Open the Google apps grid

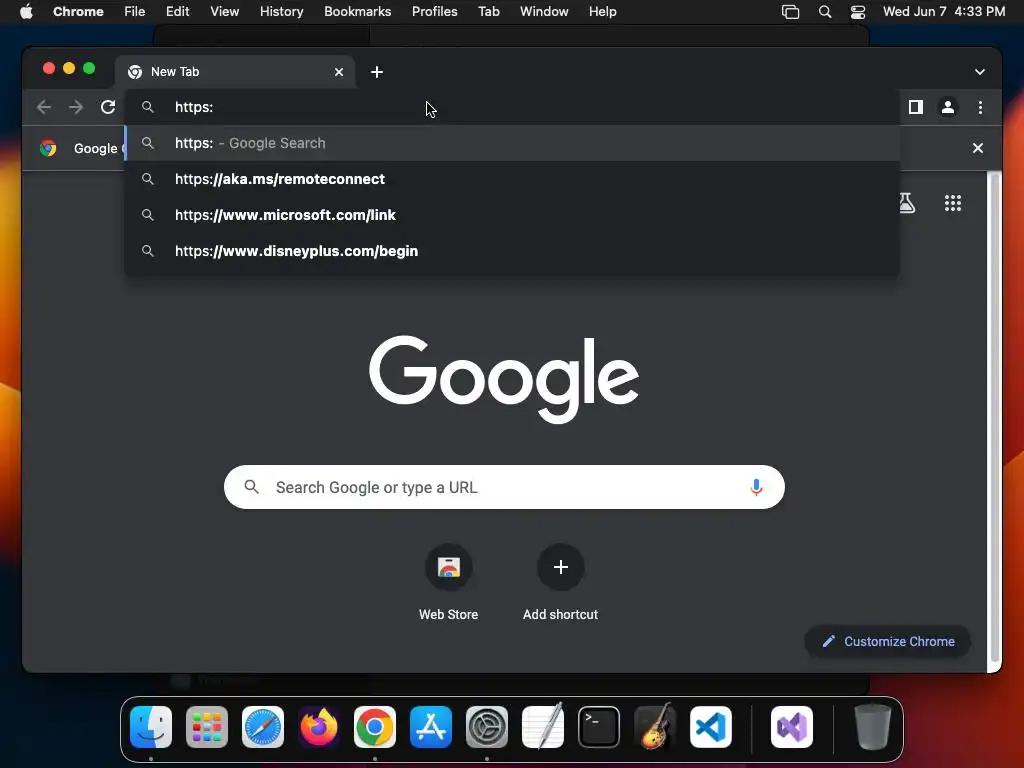pos(953,203)
